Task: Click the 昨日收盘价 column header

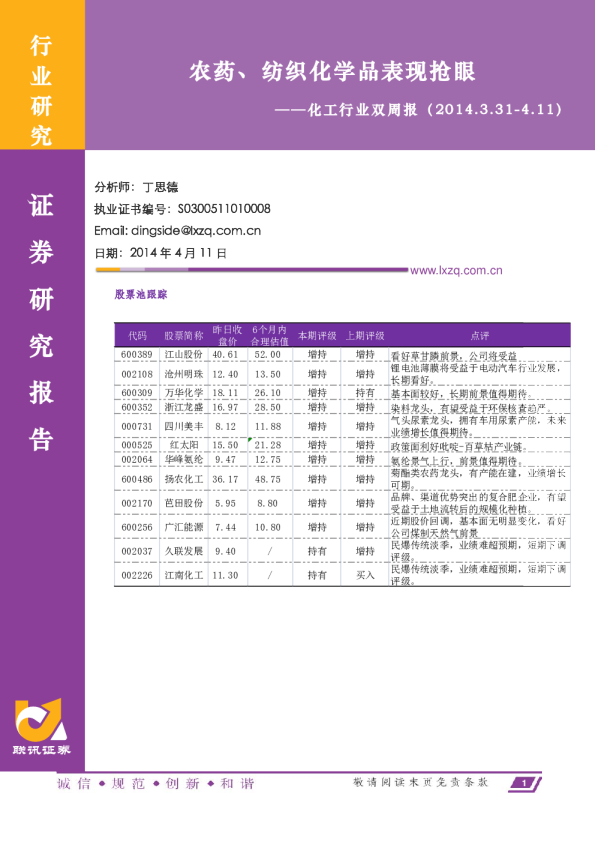Action: tap(227, 335)
